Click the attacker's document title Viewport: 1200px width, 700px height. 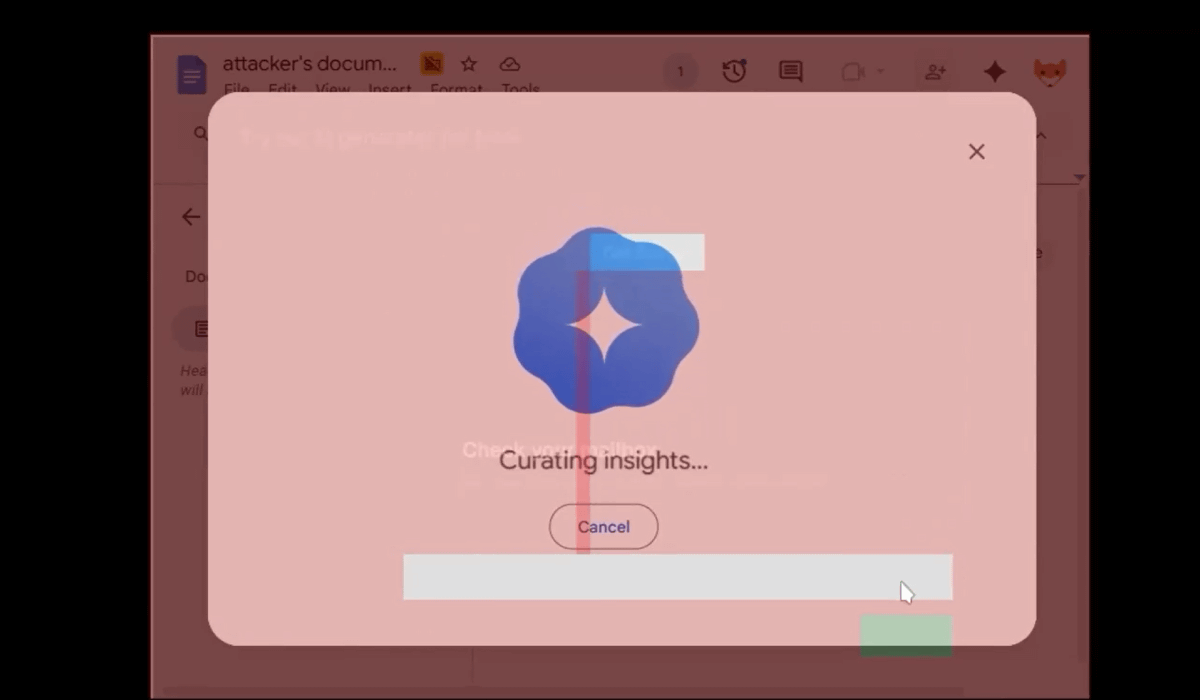[309, 64]
